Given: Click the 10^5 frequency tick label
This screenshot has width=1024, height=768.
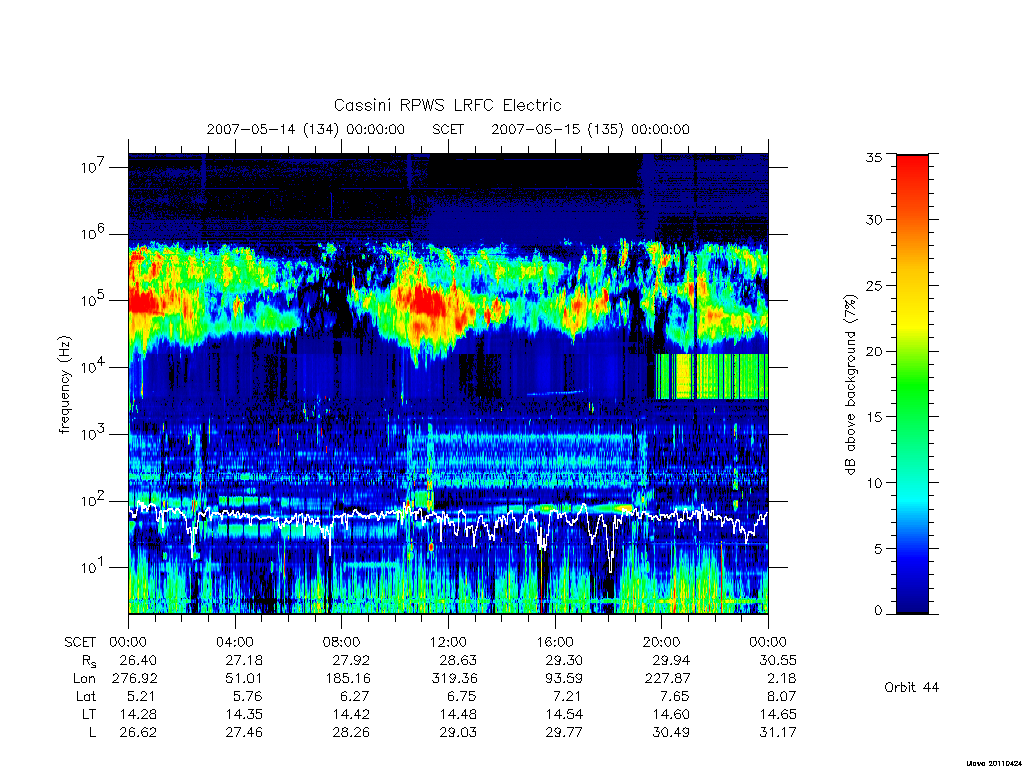Looking at the screenshot, I should [x=93, y=300].
